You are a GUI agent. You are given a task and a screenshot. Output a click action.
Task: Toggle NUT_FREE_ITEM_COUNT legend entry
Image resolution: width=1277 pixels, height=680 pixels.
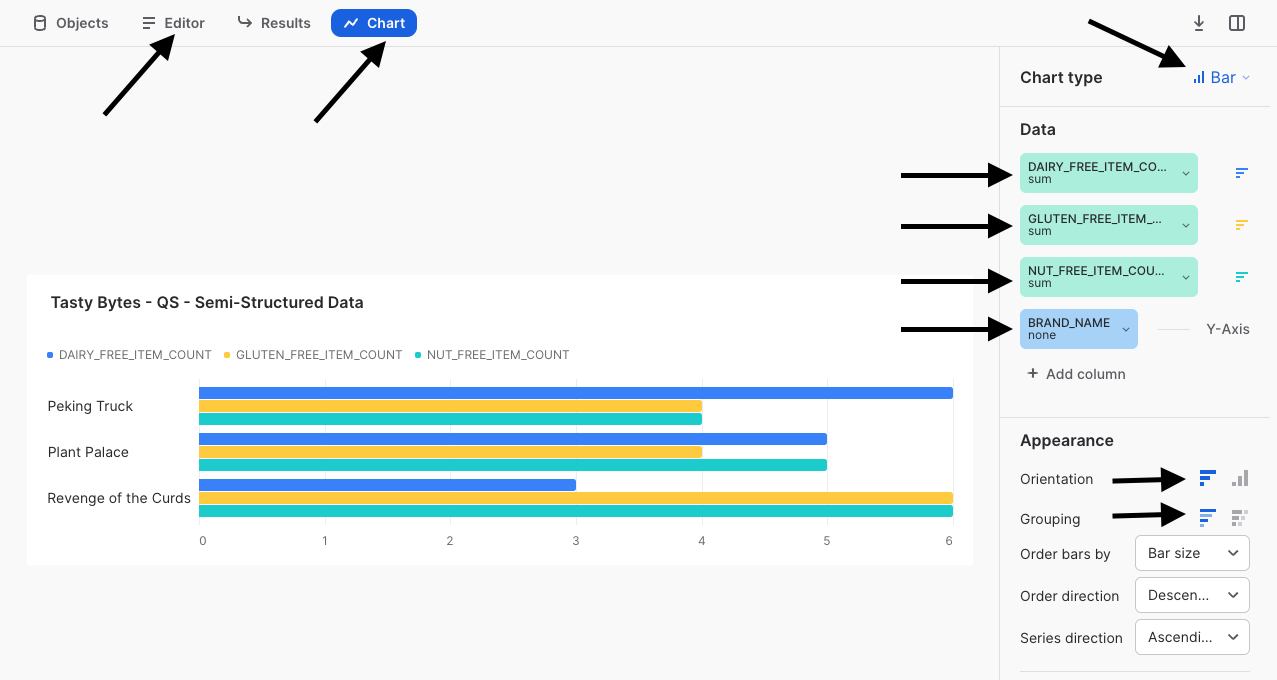click(x=492, y=354)
